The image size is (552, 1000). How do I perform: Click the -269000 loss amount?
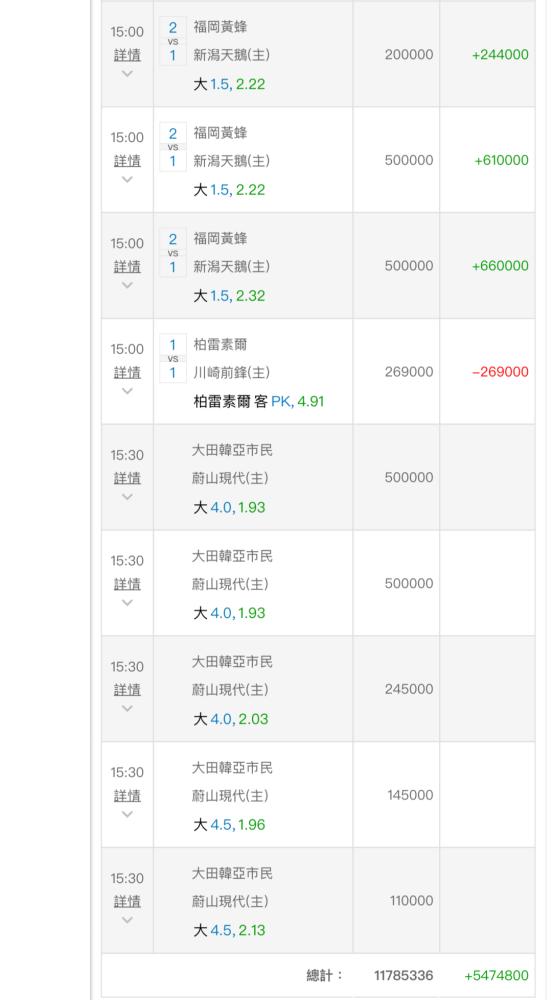point(500,372)
